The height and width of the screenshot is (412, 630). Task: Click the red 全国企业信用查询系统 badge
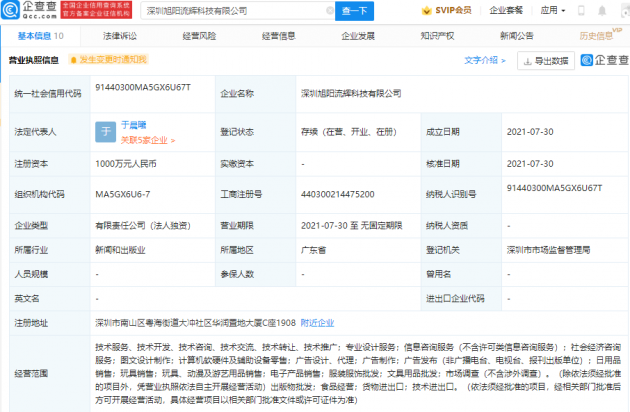[x=96, y=10]
